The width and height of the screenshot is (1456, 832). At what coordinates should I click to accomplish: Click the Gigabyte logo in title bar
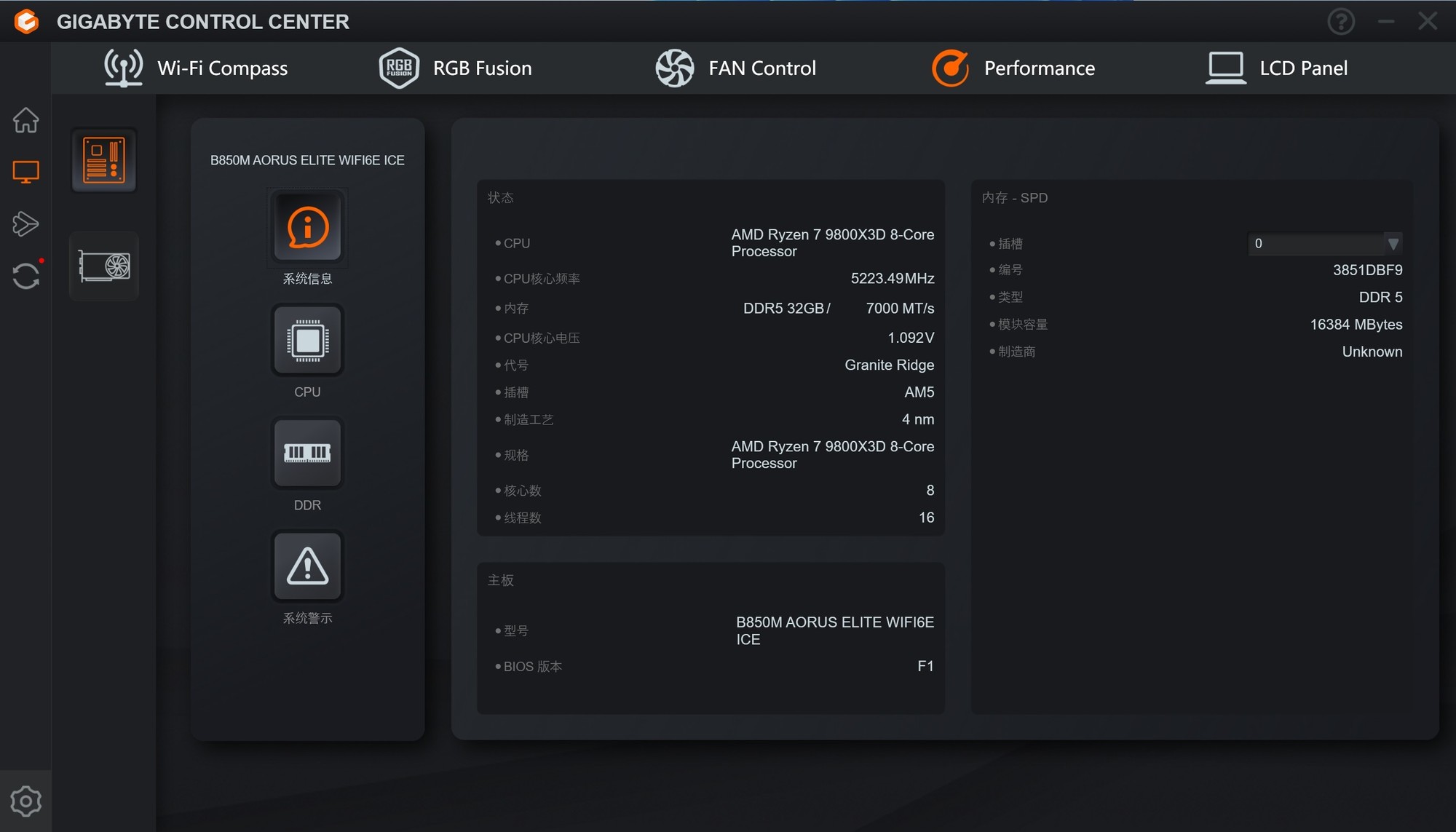[x=26, y=22]
